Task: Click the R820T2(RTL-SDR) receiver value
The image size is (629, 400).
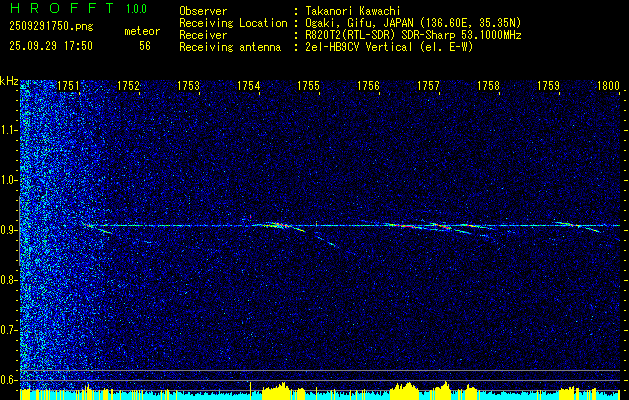Action: pyautogui.click(x=413, y=35)
